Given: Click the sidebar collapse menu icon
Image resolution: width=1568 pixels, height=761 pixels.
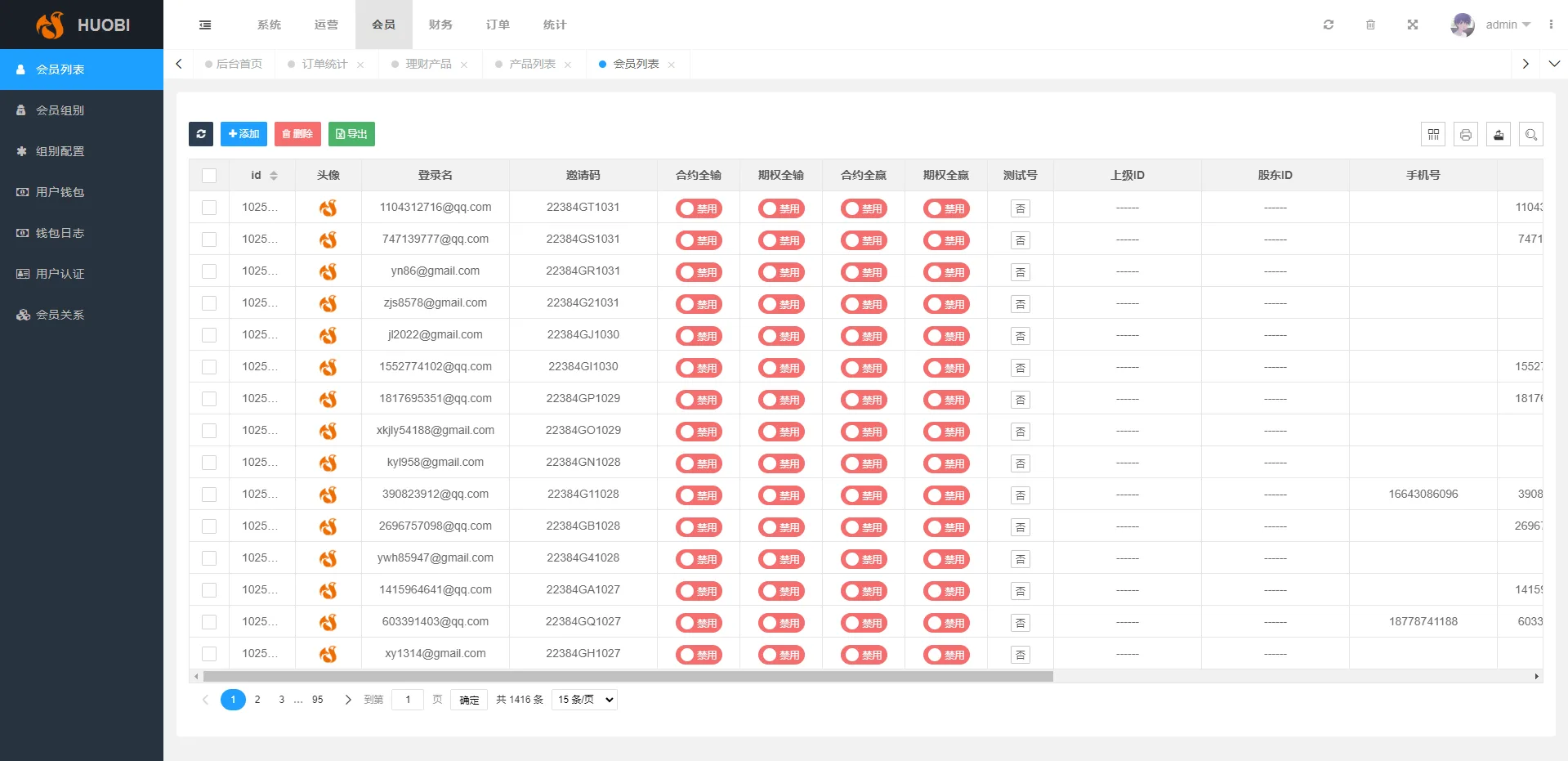Looking at the screenshot, I should click(205, 25).
